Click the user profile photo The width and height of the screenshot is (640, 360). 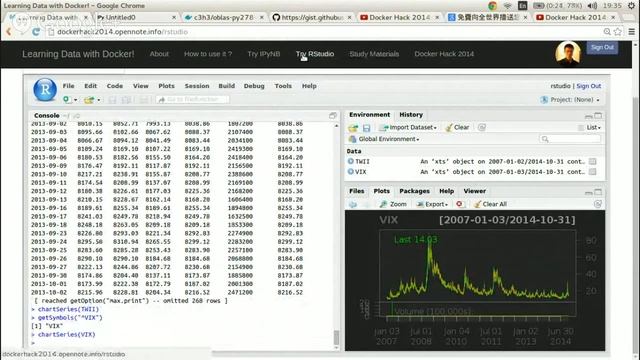[x=568, y=53]
